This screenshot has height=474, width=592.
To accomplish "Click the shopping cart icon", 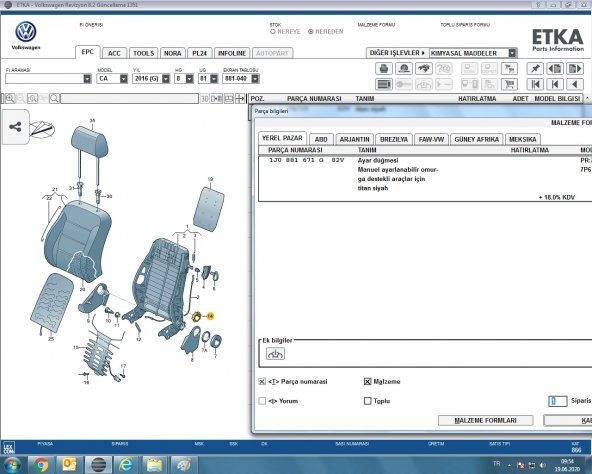I will point(509,84).
